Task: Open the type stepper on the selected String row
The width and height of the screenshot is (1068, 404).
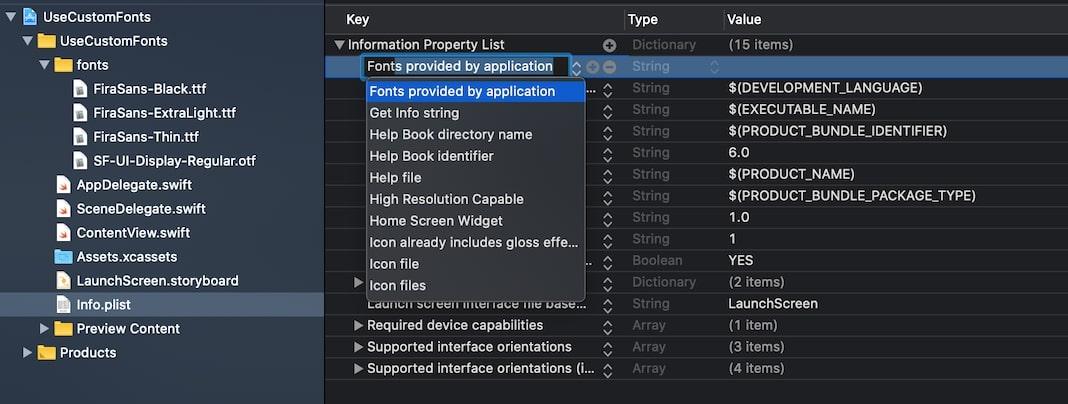Action: 714,67
